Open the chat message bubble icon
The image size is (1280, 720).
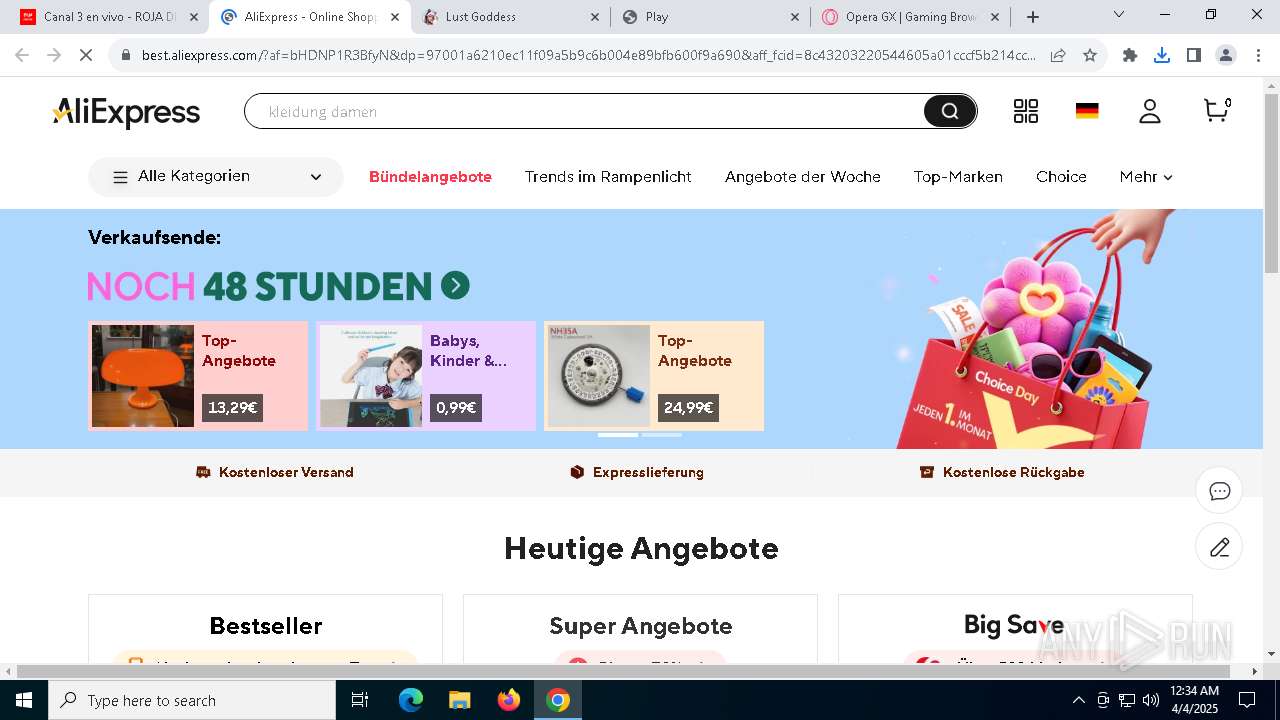1219,491
